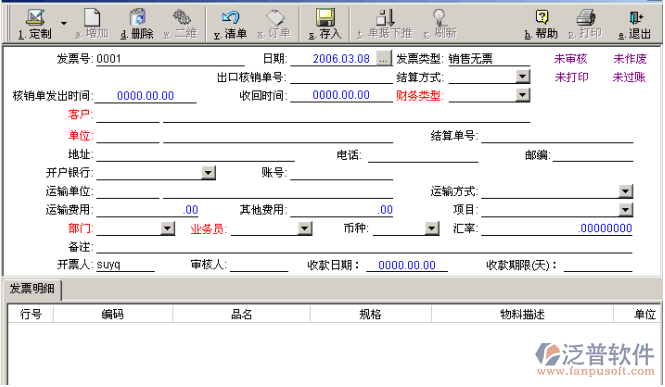This screenshot has width=665, height=387.
Task: Click the 备注 remarks input field
Action: tap(364, 247)
